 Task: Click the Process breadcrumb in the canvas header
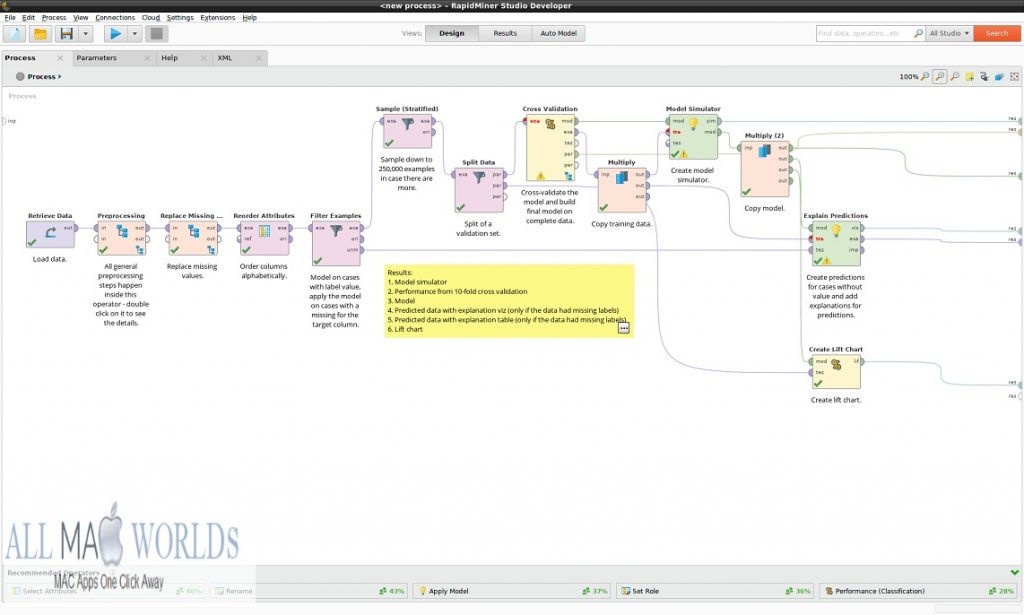pyautogui.click(x=41, y=76)
